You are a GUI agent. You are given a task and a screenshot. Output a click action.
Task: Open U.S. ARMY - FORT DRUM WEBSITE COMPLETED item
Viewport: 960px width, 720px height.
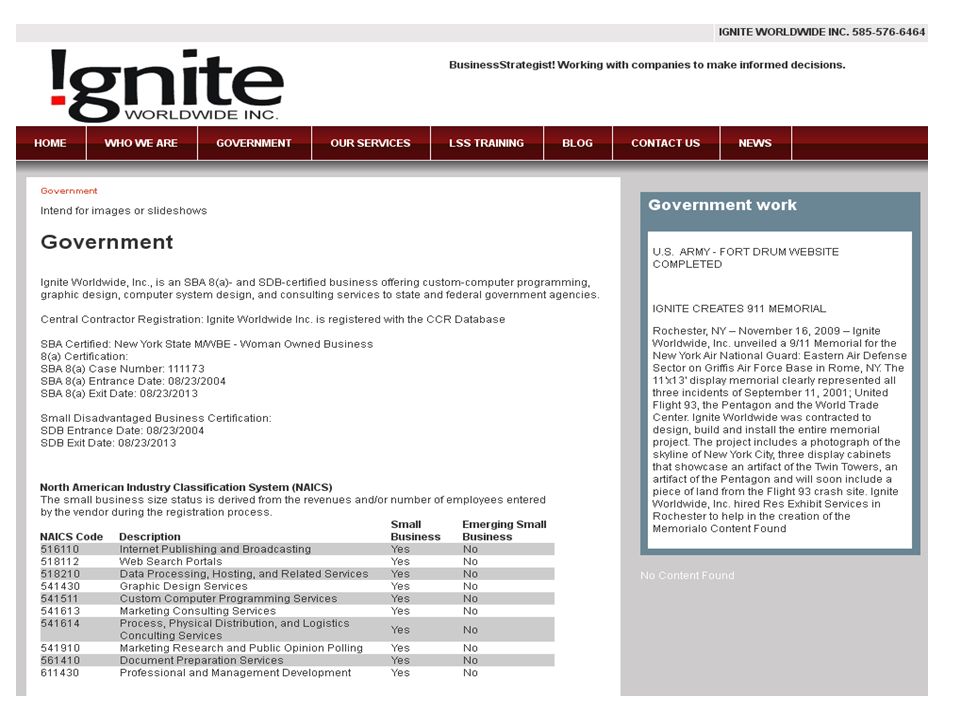[746, 258]
